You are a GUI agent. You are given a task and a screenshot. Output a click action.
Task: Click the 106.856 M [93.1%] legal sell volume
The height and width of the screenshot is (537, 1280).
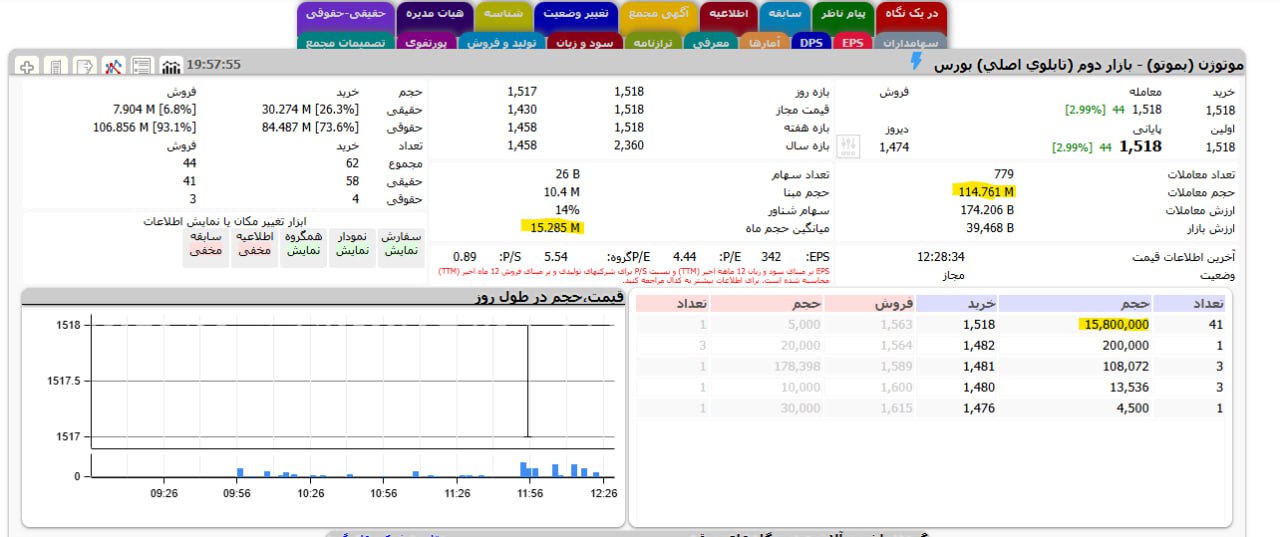(x=144, y=127)
